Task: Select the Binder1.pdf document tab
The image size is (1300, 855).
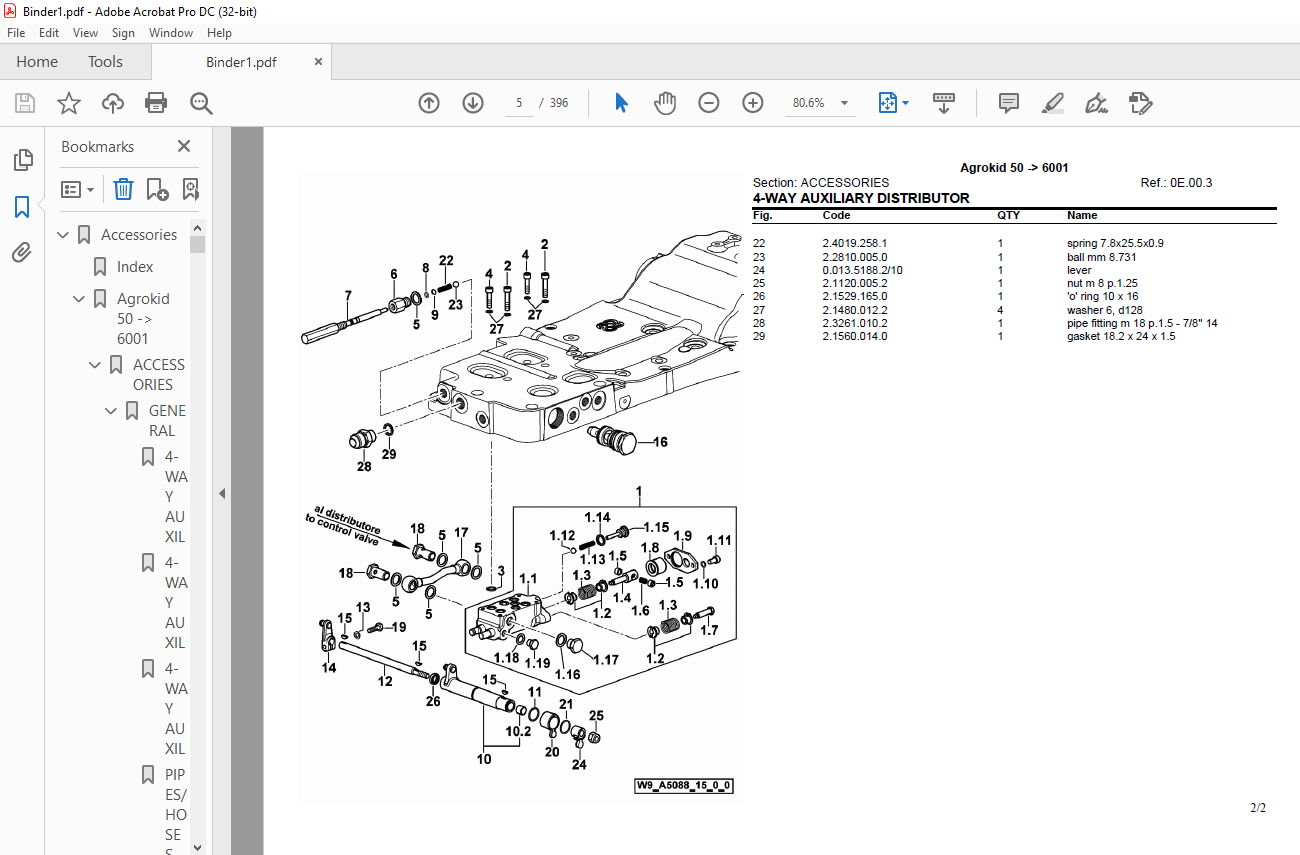Action: point(241,62)
